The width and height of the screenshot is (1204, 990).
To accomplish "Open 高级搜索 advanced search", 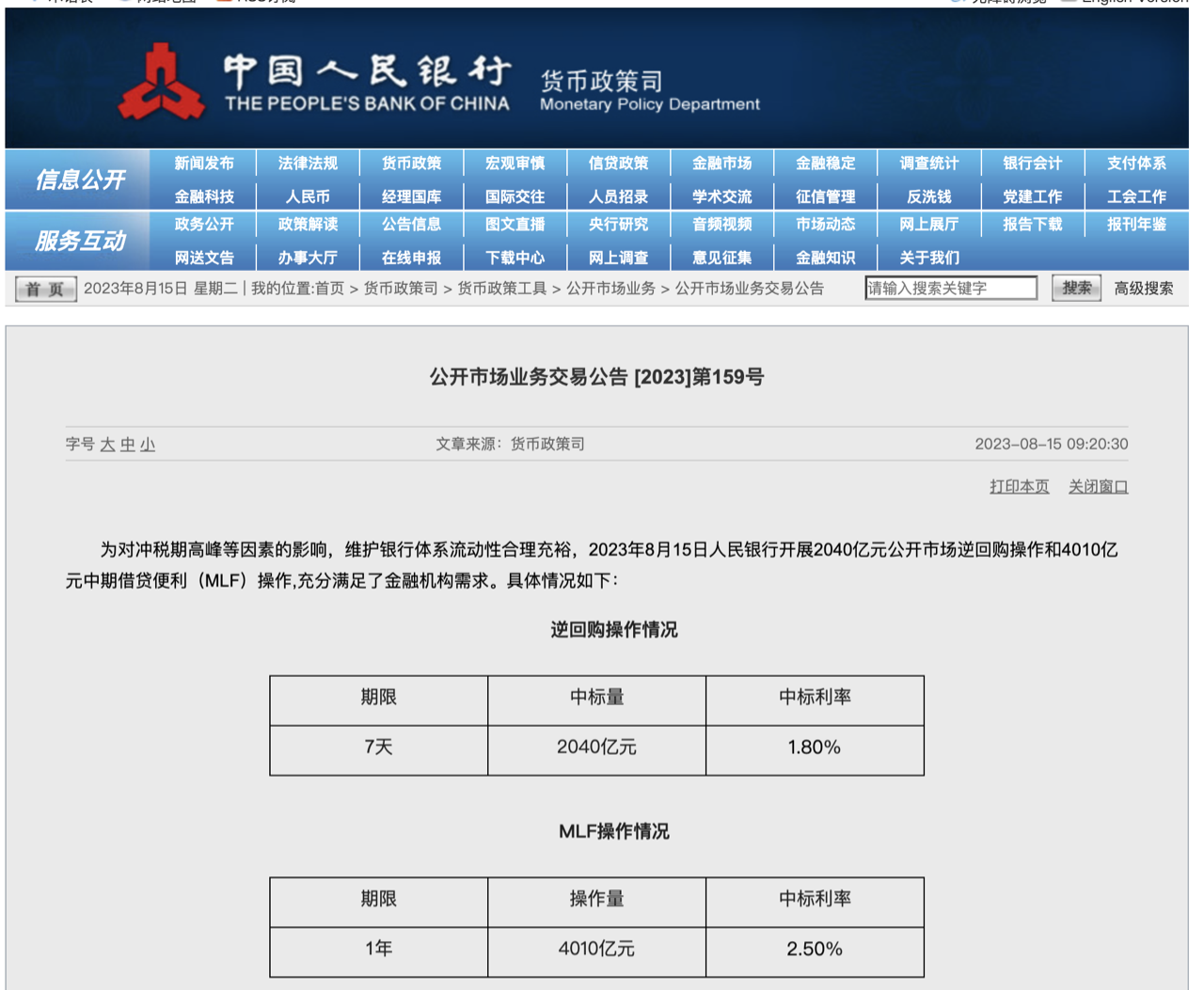I will (x=1144, y=289).
